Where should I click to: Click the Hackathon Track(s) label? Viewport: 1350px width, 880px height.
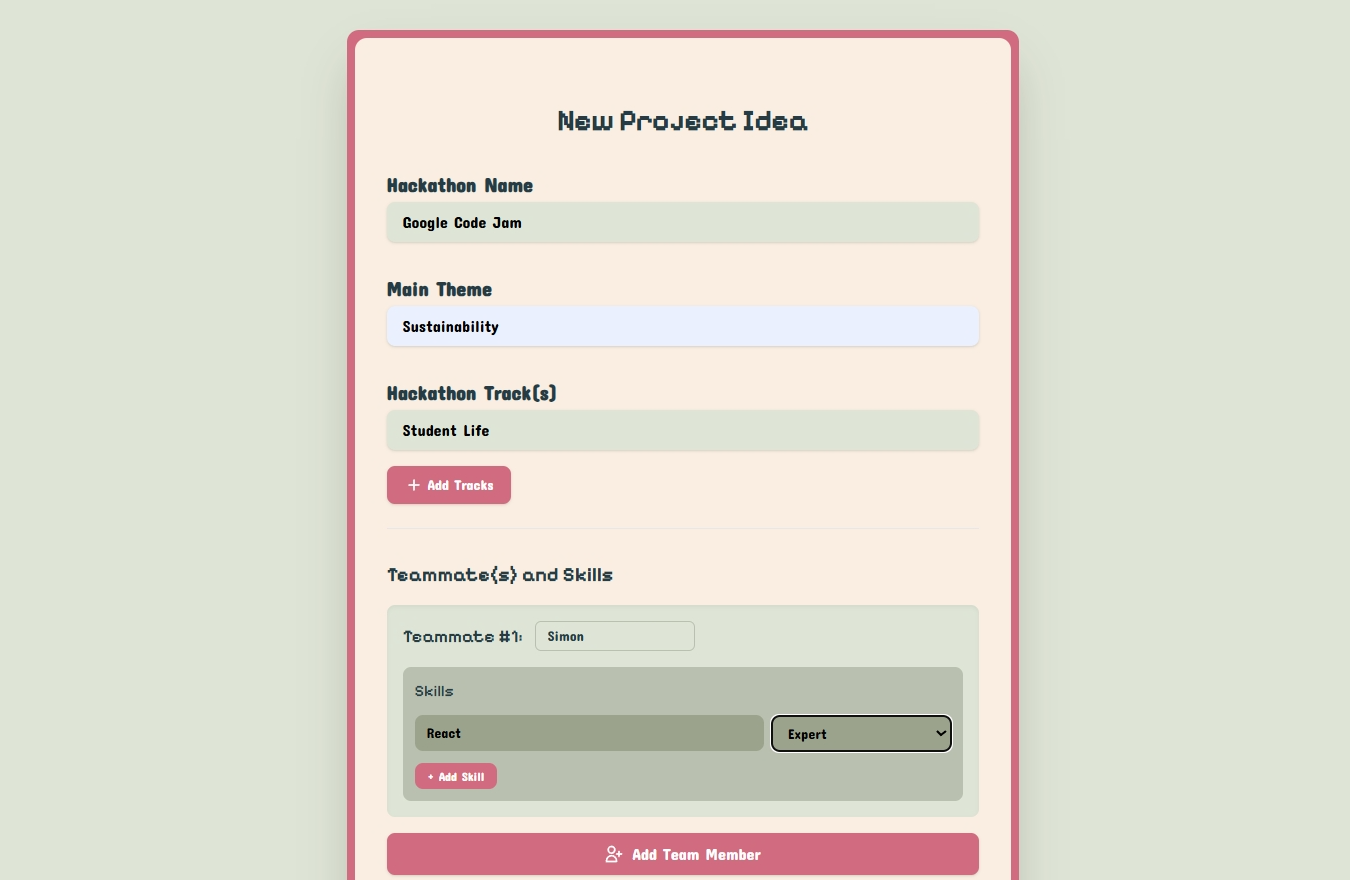(471, 394)
